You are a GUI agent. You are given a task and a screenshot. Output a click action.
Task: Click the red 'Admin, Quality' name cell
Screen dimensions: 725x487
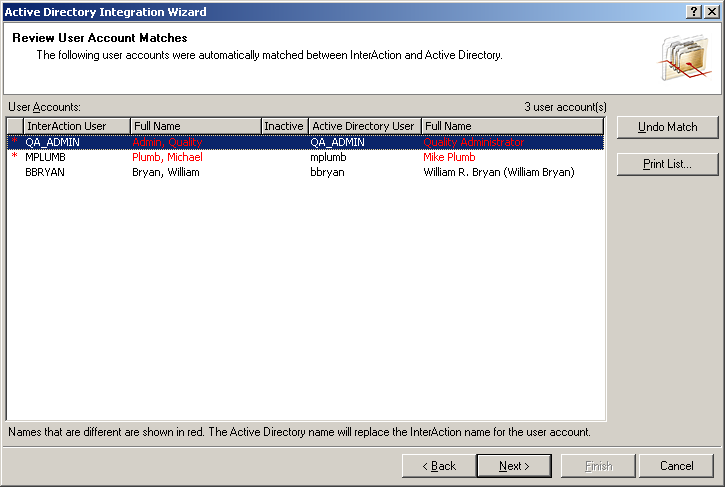point(167,142)
